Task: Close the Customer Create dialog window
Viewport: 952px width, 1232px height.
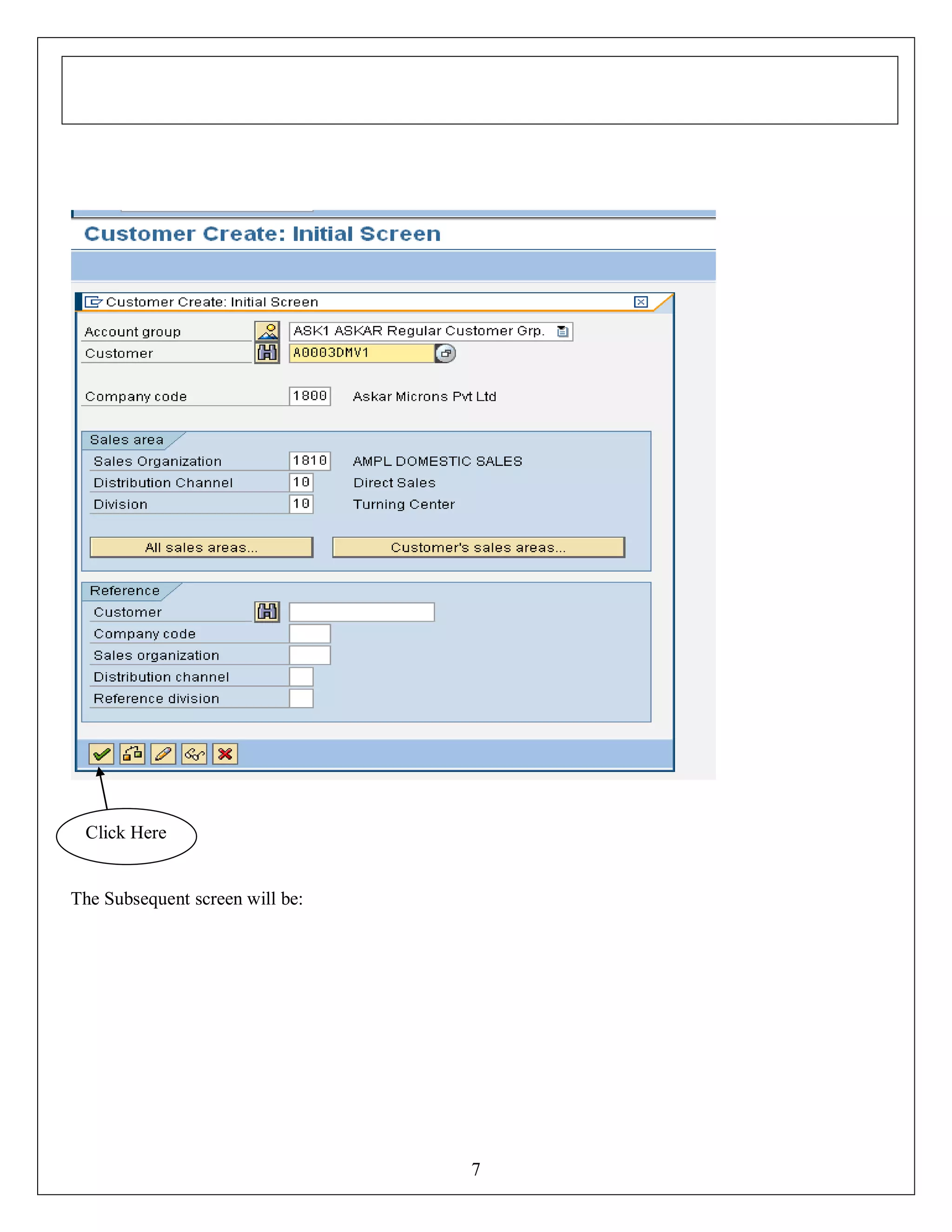Action: (641, 302)
